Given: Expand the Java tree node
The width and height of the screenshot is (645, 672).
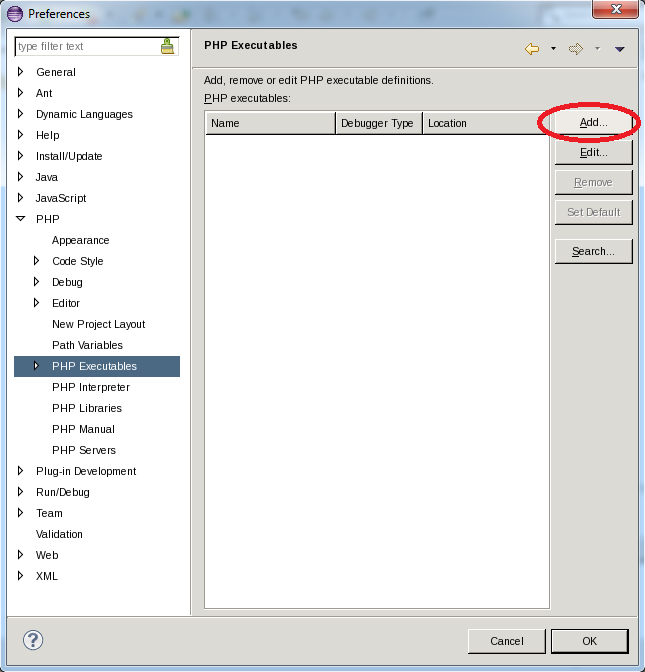Looking at the screenshot, I should (20, 177).
